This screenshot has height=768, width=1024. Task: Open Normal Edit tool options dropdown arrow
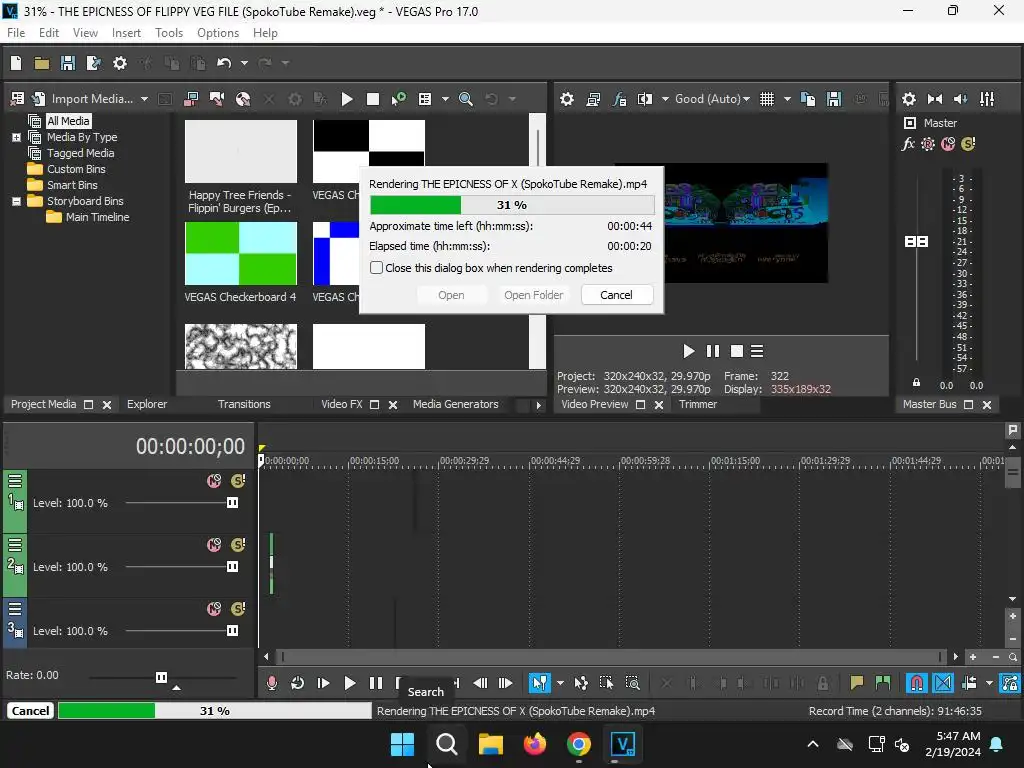click(560, 683)
